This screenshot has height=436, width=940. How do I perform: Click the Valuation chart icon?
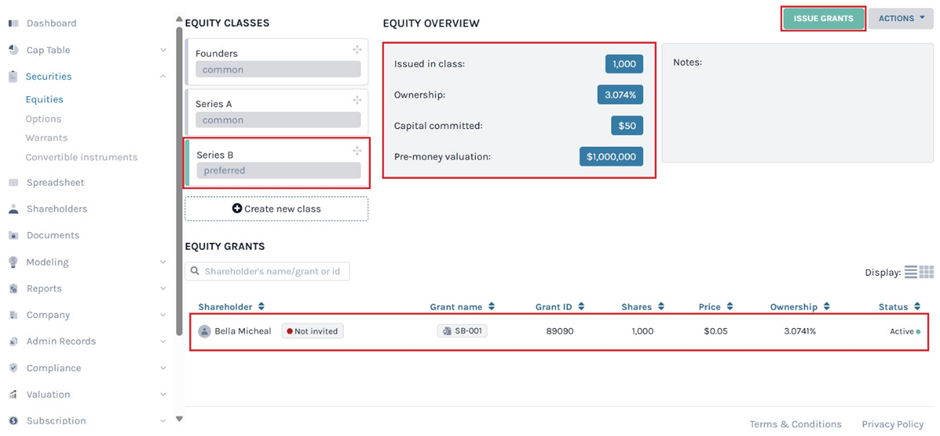13,395
